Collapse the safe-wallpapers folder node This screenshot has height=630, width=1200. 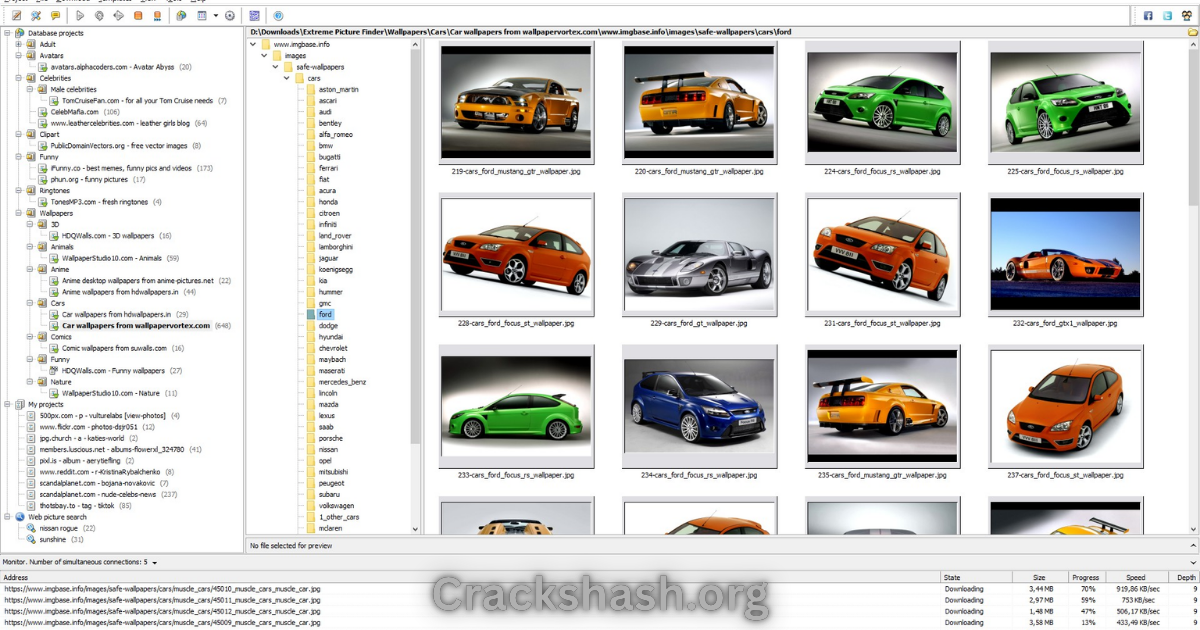click(x=275, y=67)
